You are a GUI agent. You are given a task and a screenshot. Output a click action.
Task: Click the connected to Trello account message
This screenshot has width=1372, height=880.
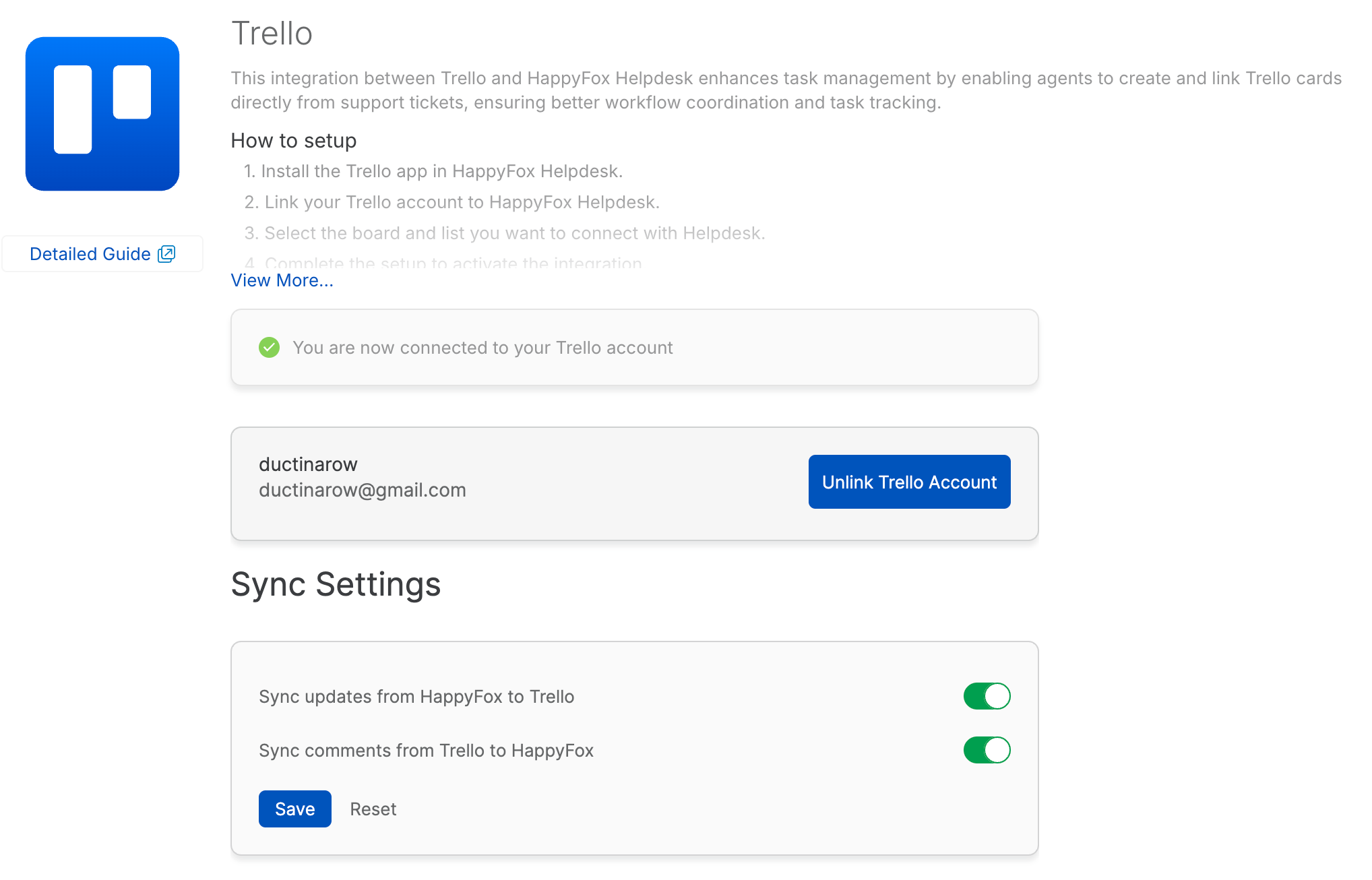(x=482, y=348)
